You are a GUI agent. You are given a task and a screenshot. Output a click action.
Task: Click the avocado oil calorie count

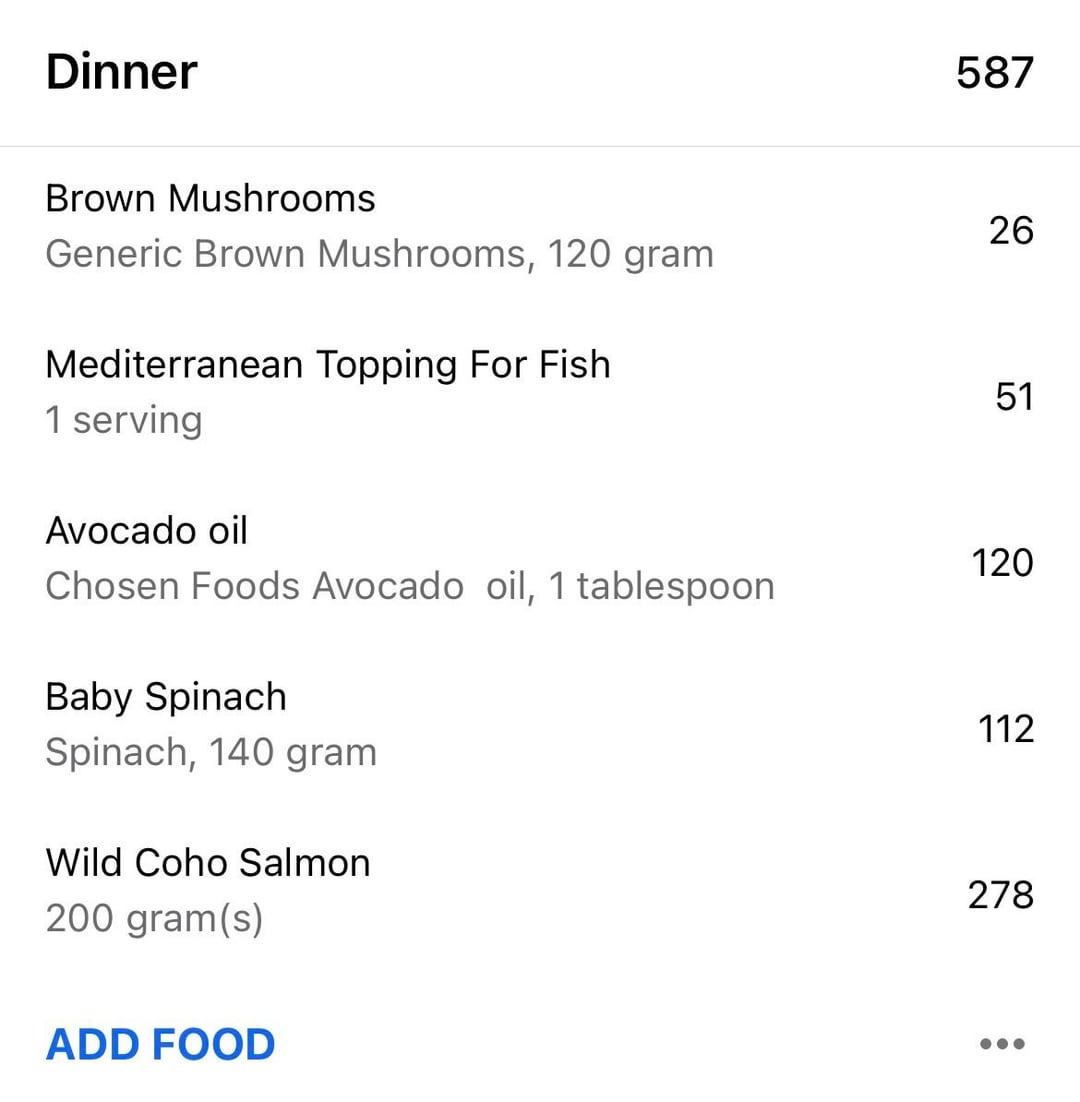point(1002,563)
